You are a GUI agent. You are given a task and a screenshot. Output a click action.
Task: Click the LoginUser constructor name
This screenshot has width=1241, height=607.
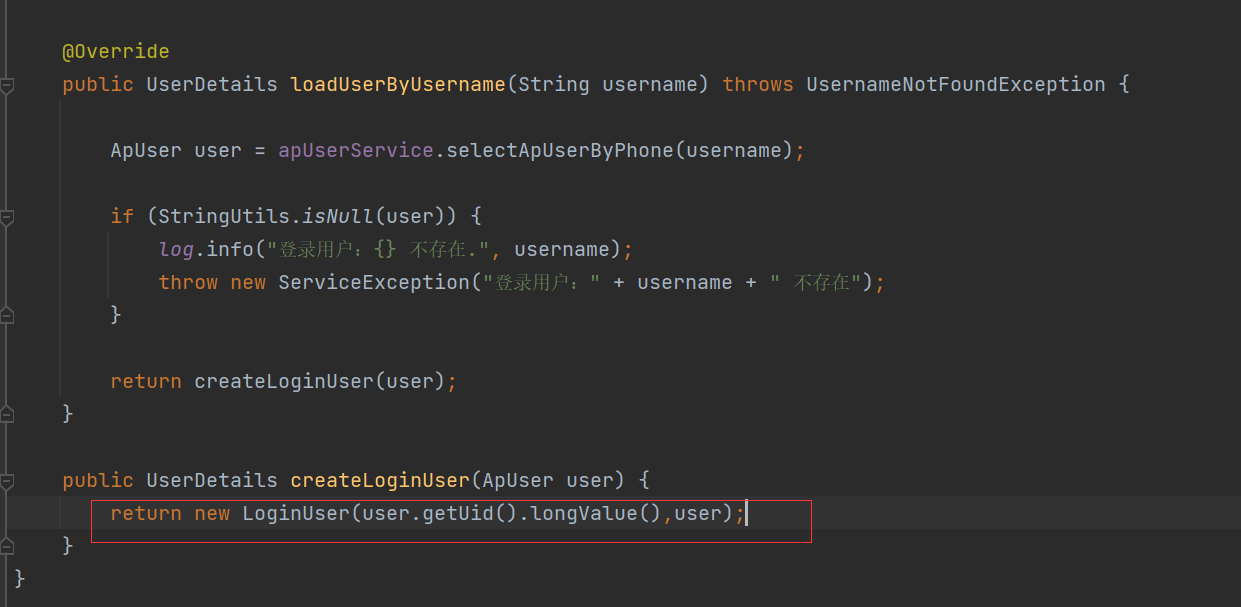coord(295,513)
